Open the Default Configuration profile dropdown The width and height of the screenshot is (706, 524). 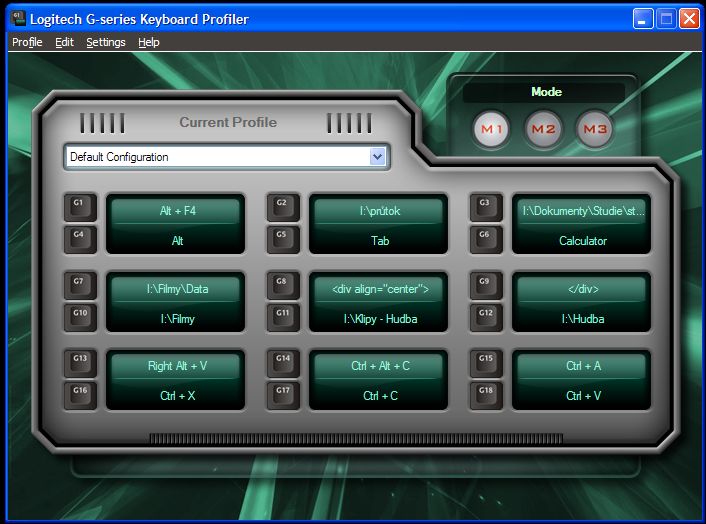coord(377,157)
